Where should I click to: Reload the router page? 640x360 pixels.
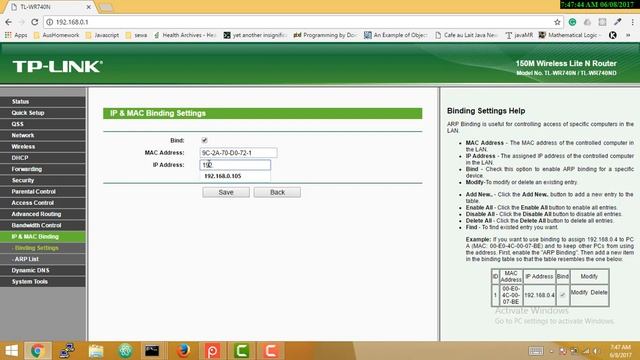(x=35, y=22)
